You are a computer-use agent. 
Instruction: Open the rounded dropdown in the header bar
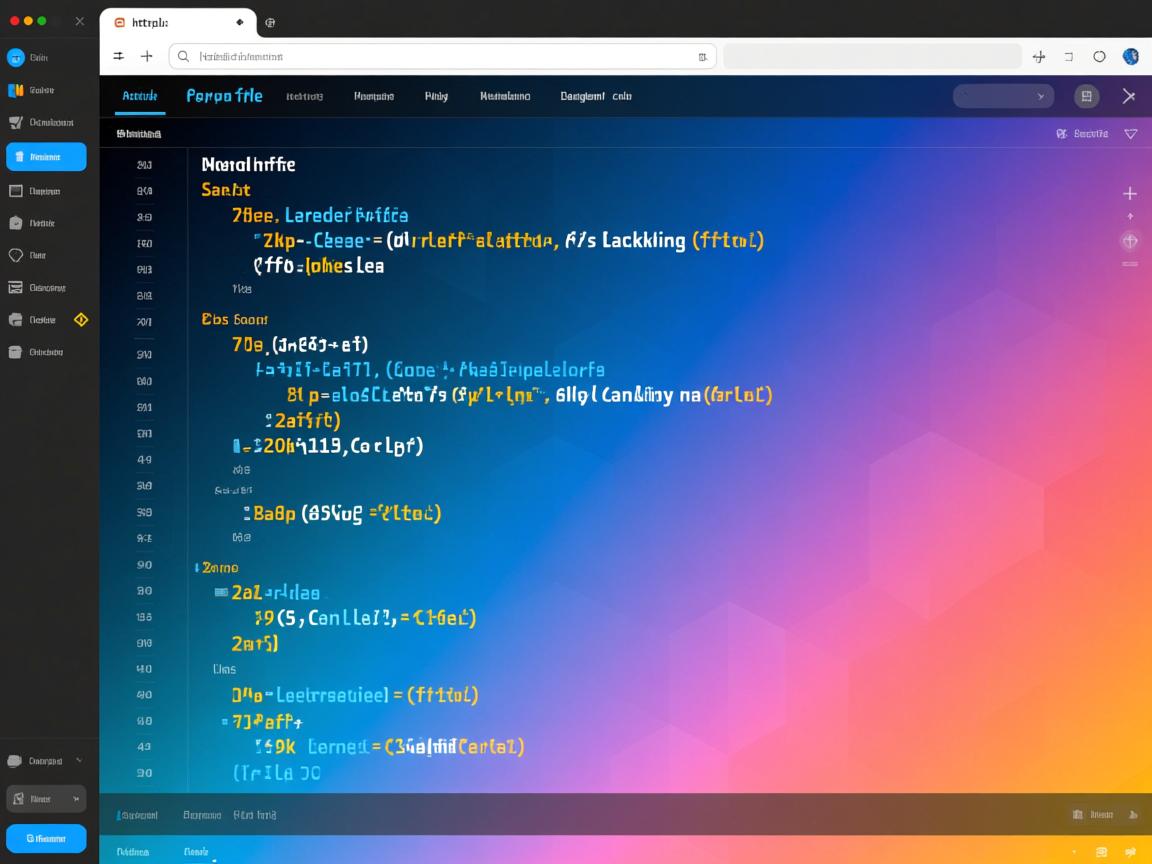[1003, 96]
